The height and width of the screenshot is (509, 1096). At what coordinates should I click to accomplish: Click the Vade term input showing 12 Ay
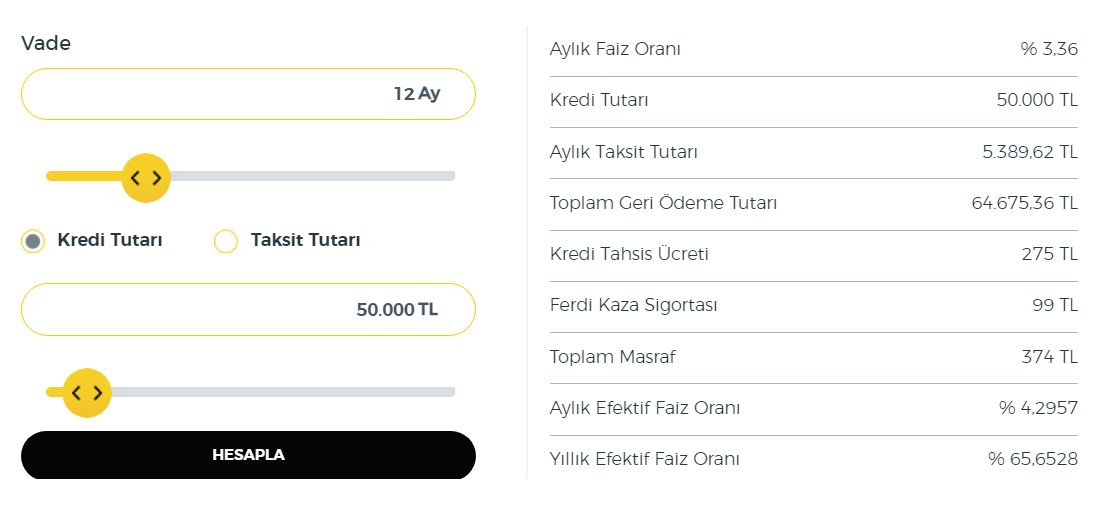(x=248, y=94)
